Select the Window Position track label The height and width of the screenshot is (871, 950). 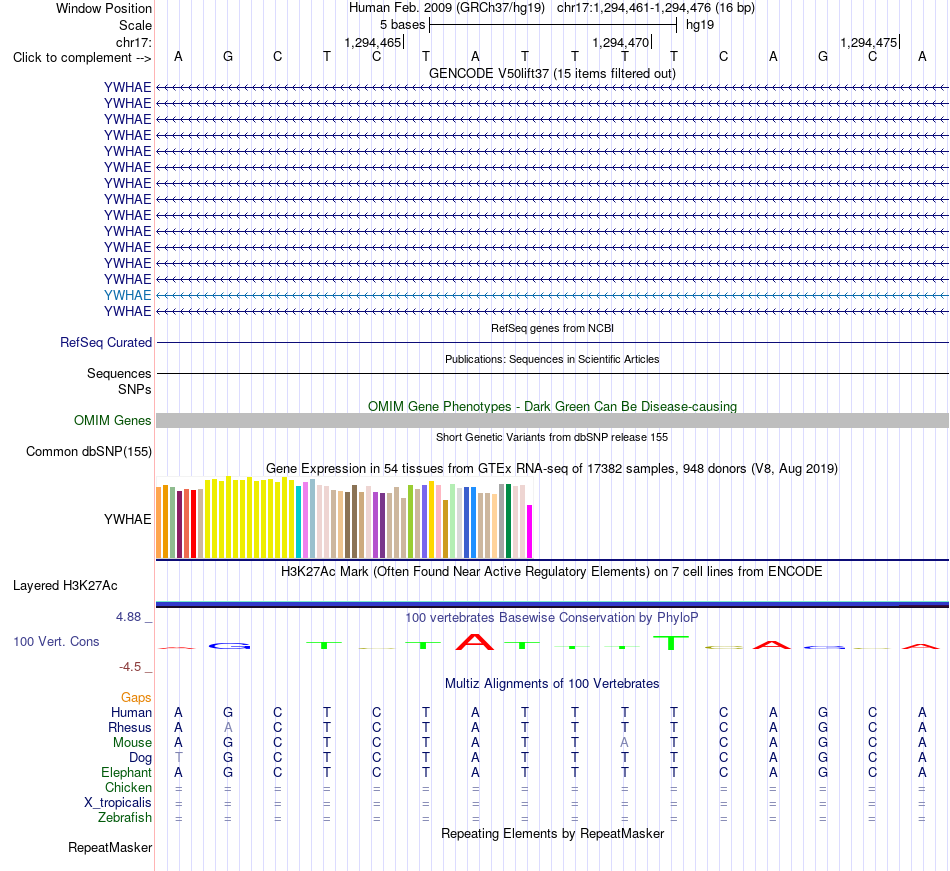click(x=104, y=8)
